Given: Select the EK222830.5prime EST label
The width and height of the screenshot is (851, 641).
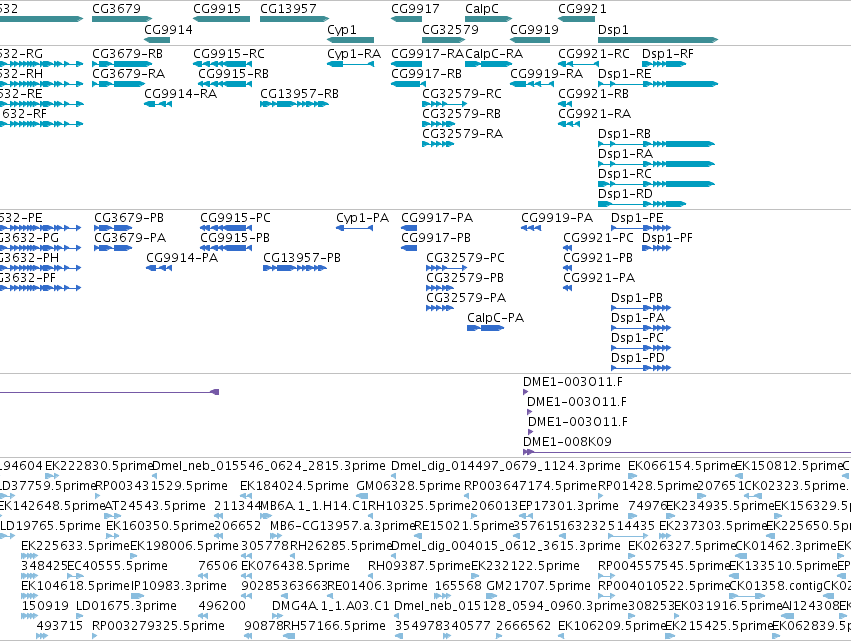Looking at the screenshot, I should point(99,466).
